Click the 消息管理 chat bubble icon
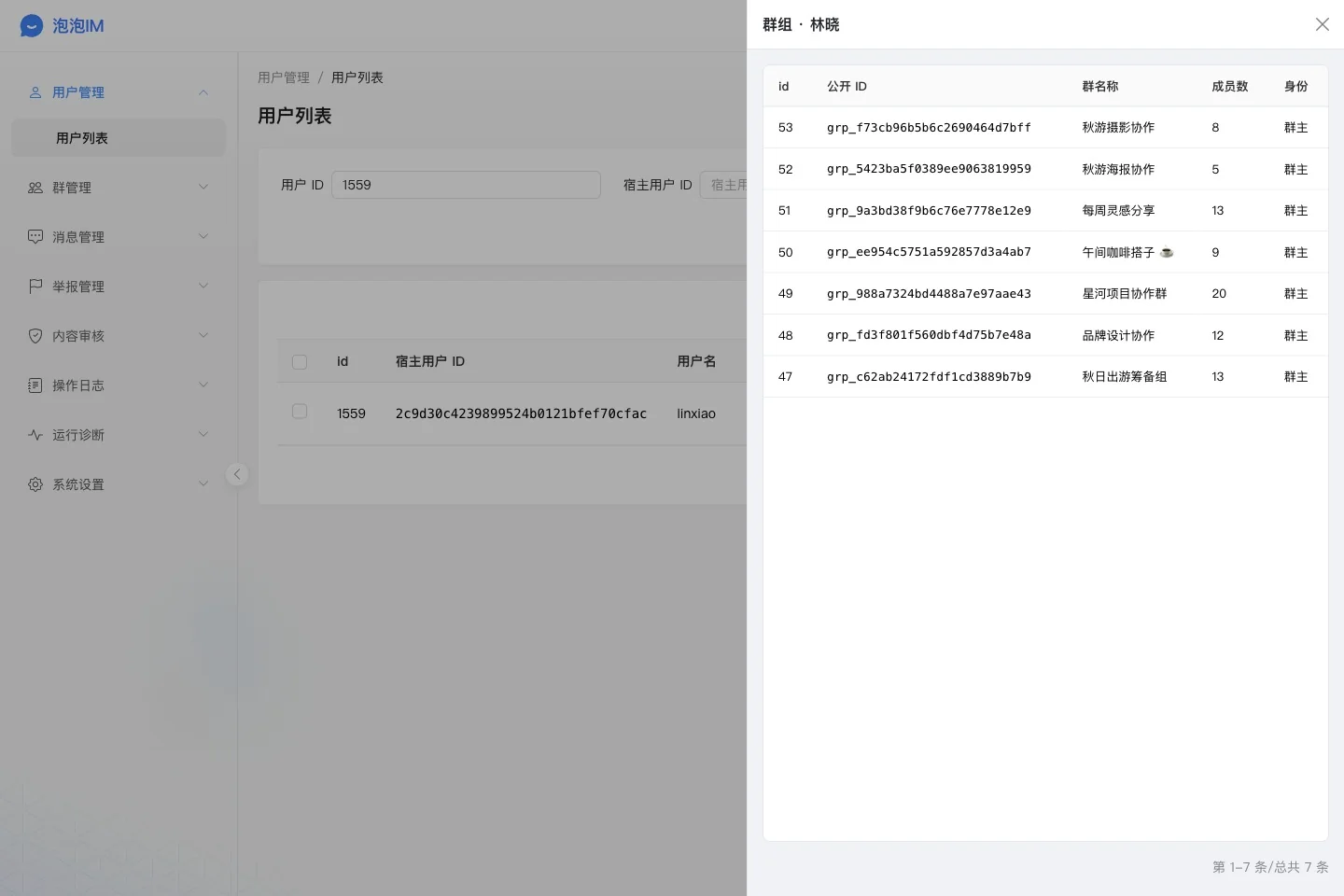The image size is (1344, 896). (35, 237)
